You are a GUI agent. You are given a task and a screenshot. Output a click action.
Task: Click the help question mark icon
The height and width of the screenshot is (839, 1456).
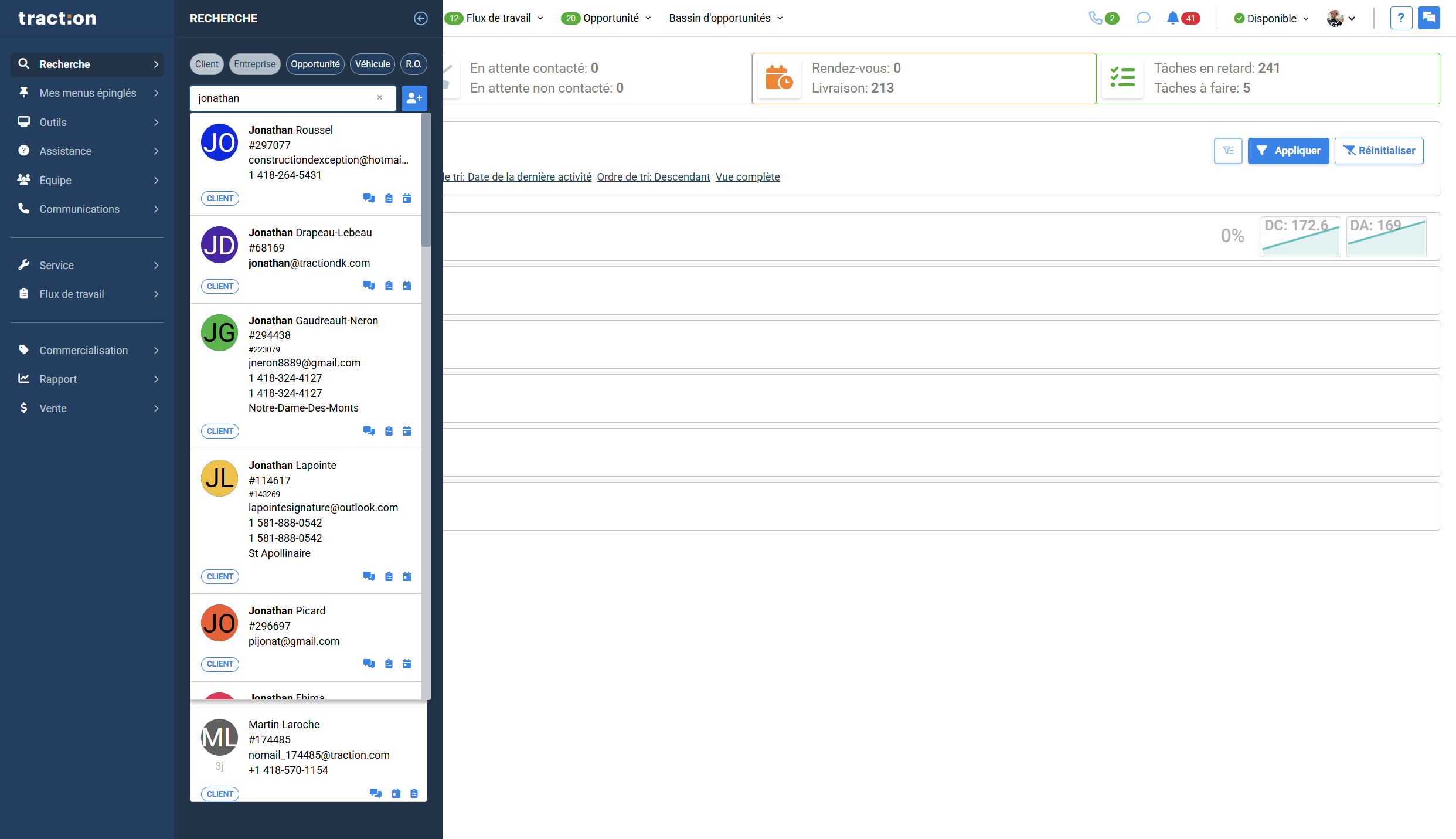pos(1400,18)
